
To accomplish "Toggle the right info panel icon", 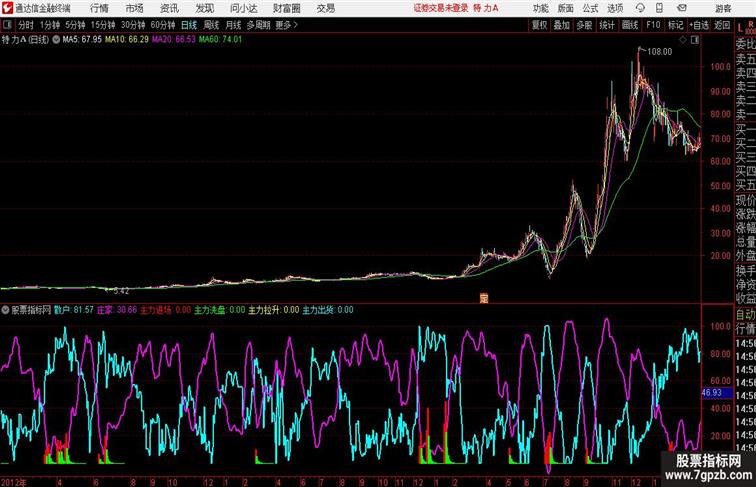I will tap(695, 40).
